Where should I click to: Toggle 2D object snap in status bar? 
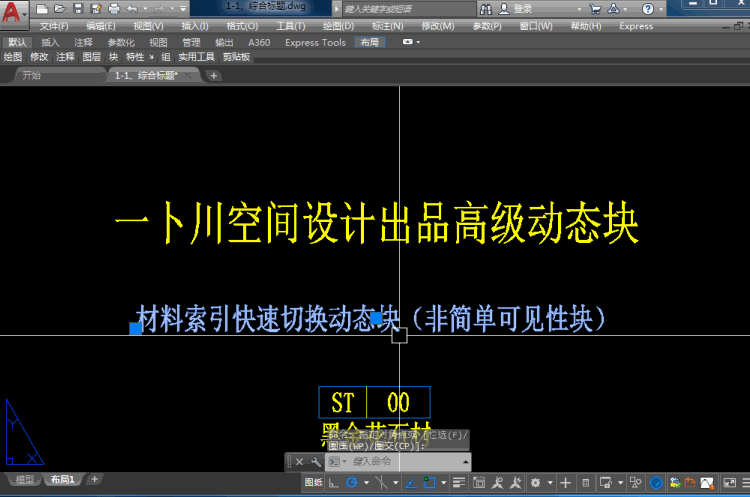[x=430, y=483]
